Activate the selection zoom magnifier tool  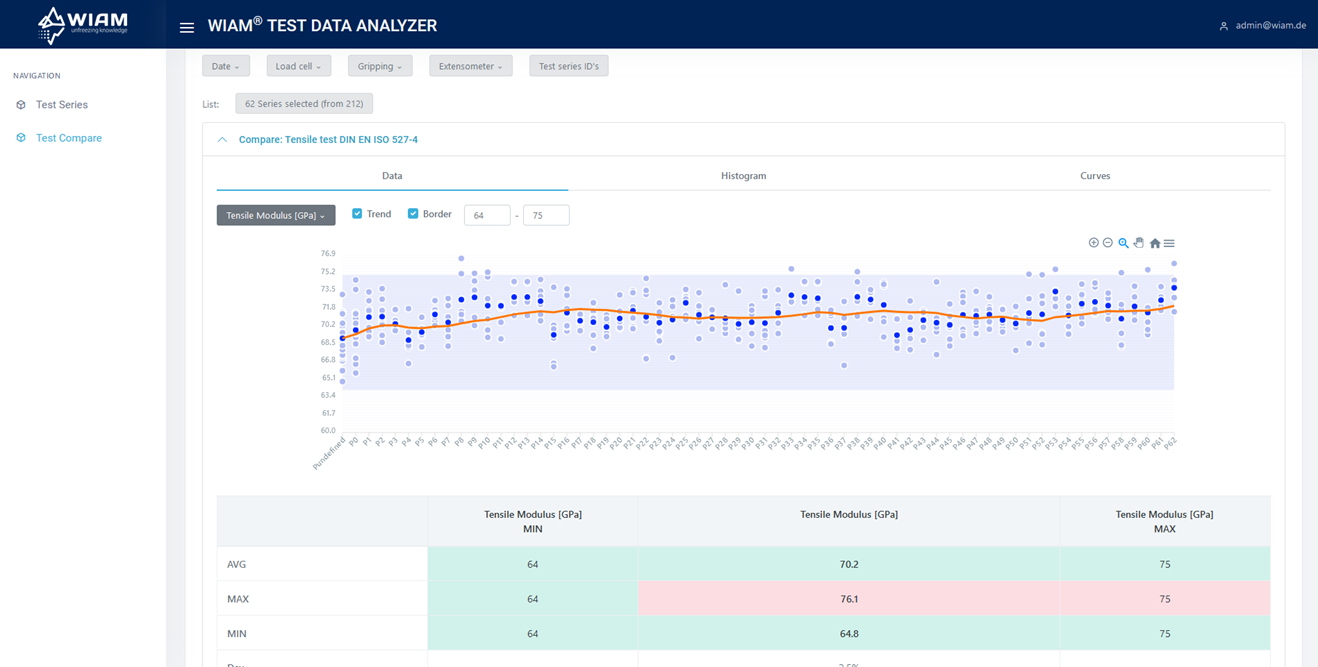pos(1123,243)
